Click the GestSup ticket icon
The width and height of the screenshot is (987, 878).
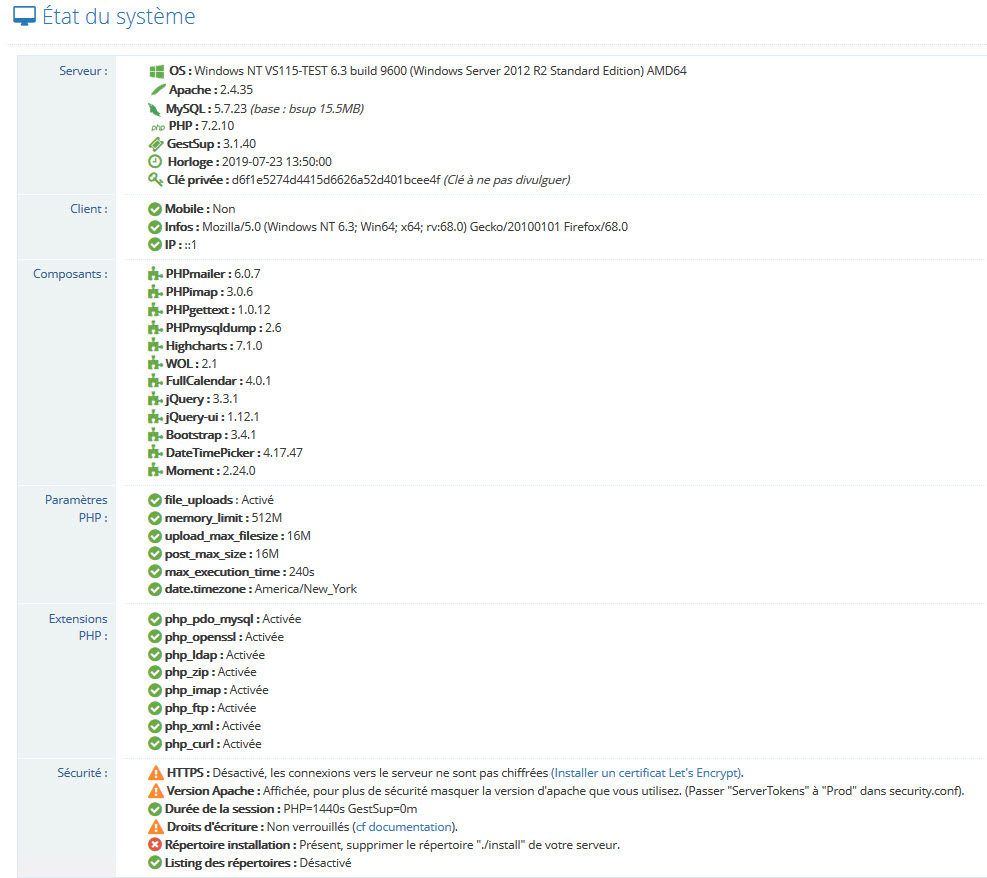pyautogui.click(x=155, y=144)
